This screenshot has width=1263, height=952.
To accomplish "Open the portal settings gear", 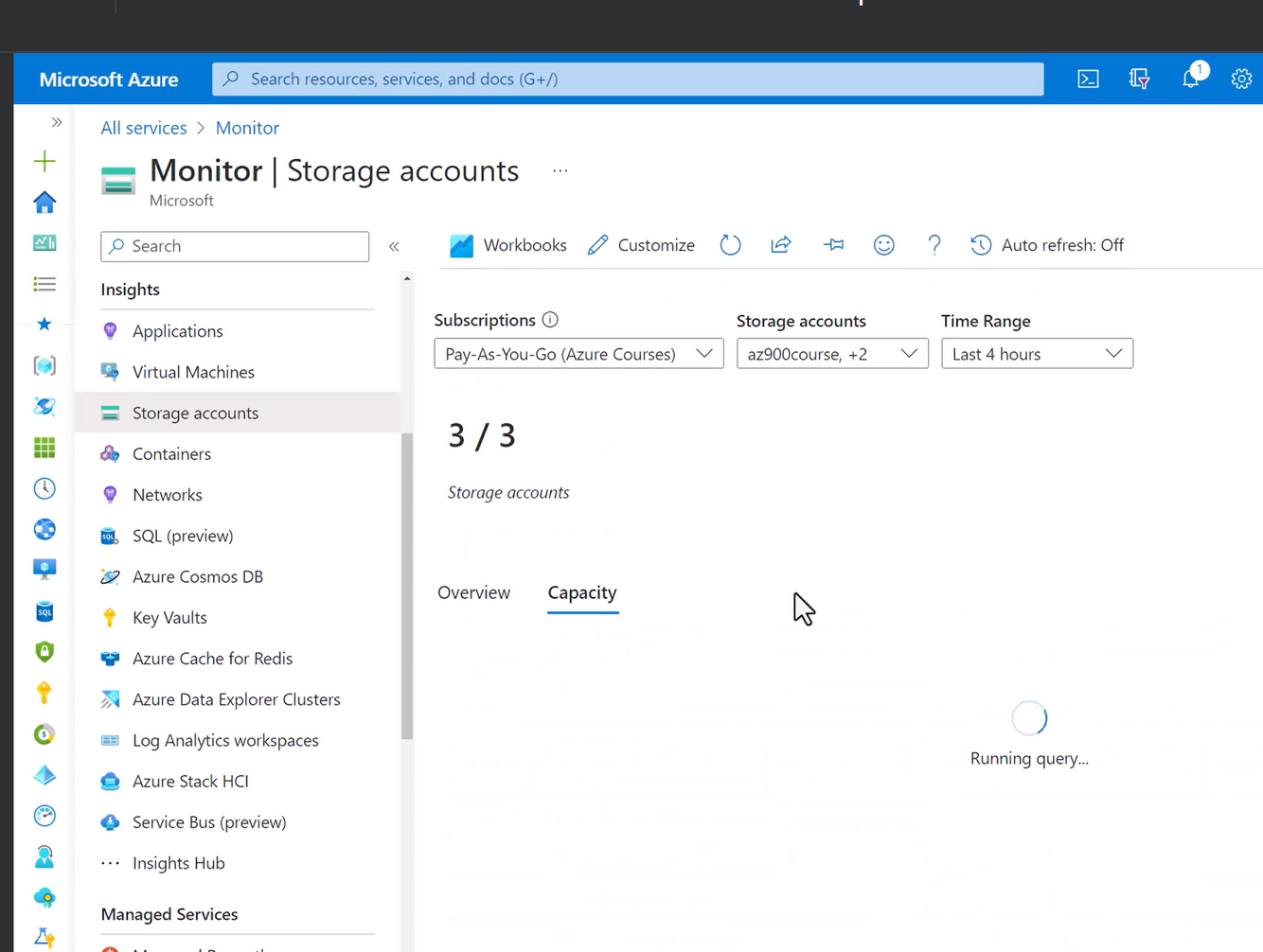I will 1241,79.
